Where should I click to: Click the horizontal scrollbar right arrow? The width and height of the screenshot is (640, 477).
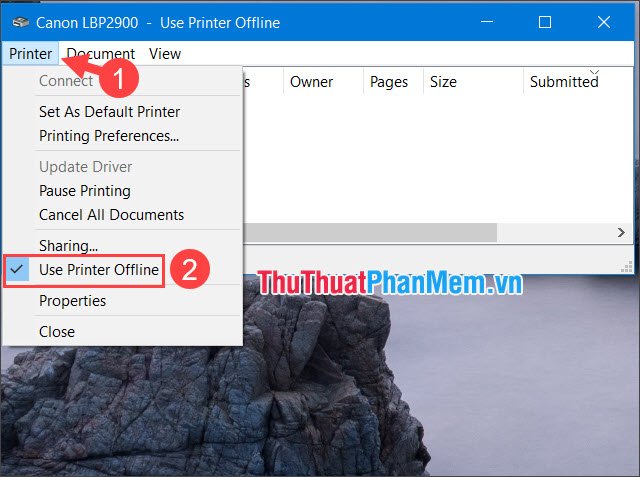(x=621, y=233)
